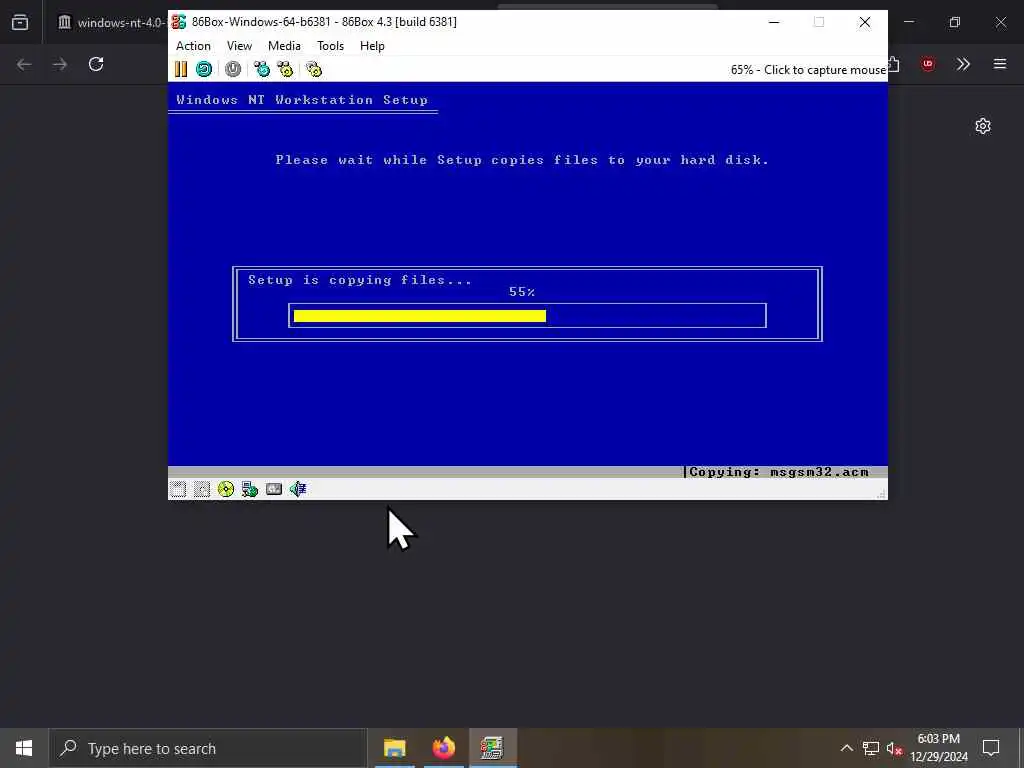Open the page settings gear icon
1024x768 pixels.
click(x=983, y=126)
